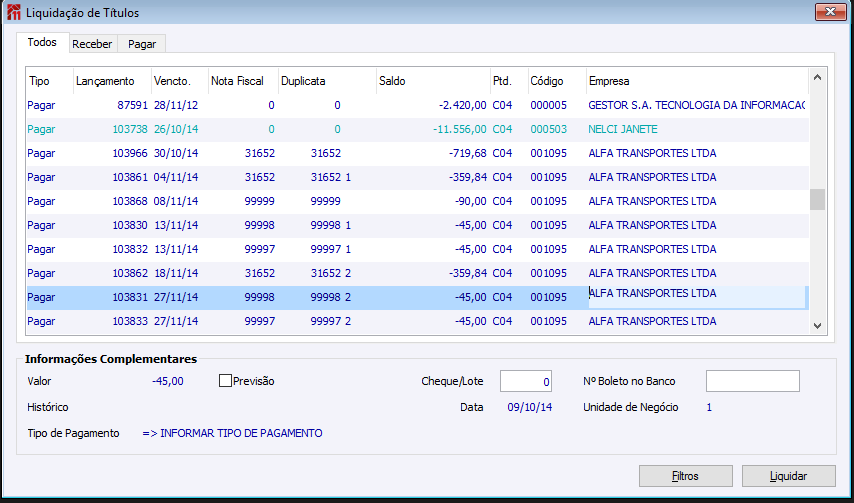Sort by the Código column header
The width and height of the screenshot is (854, 503).
click(x=557, y=81)
